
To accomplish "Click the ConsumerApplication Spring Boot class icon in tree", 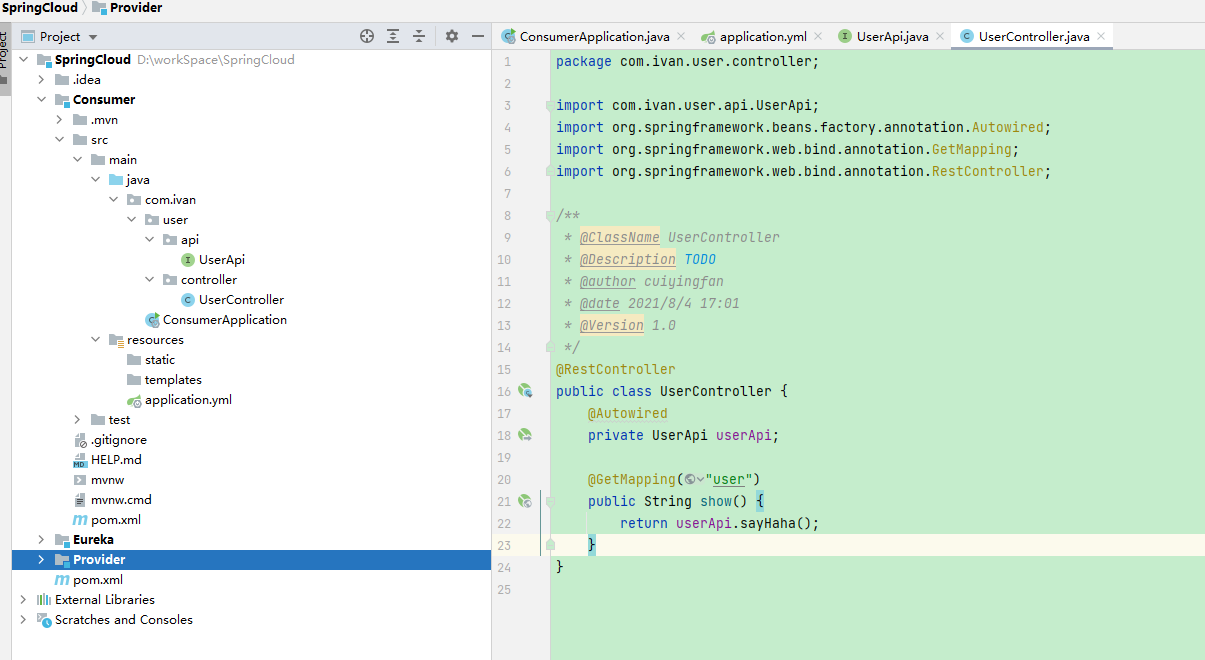I will pos(152,320).
